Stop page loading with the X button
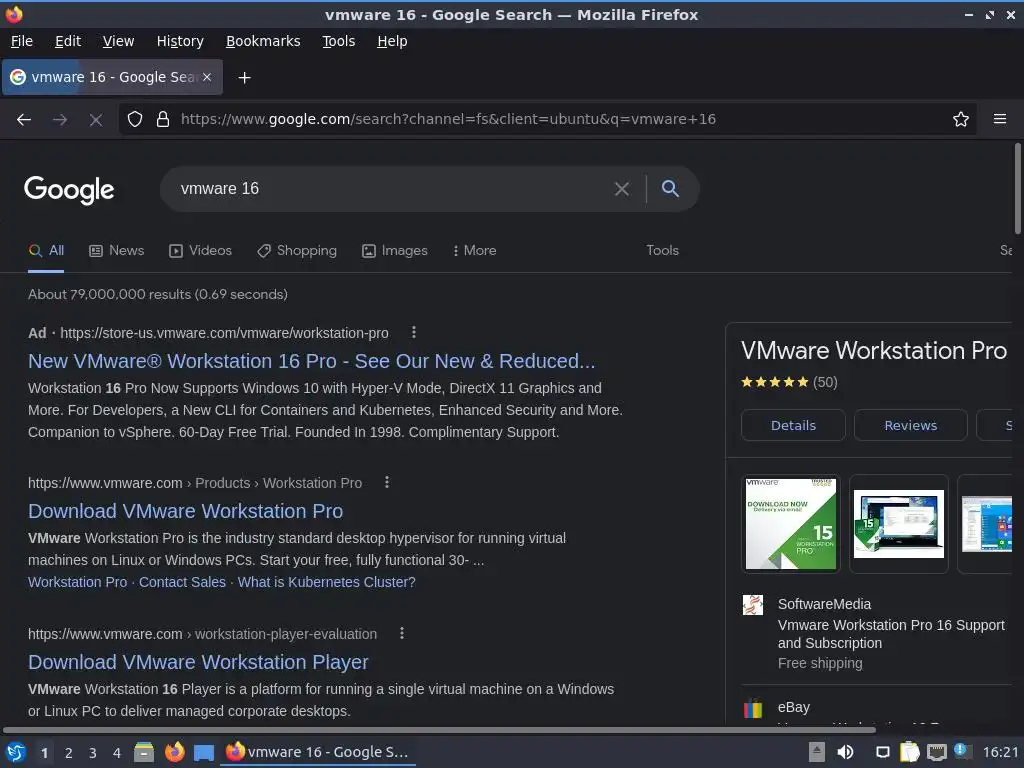The image size is (1024, 768). (x=96, y=120)
